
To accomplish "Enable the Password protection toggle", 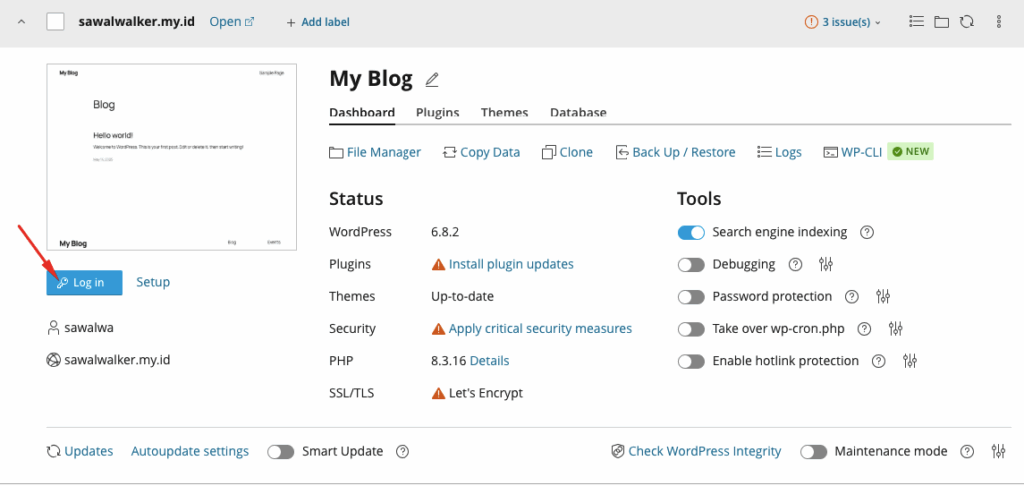I will [691, 297].
